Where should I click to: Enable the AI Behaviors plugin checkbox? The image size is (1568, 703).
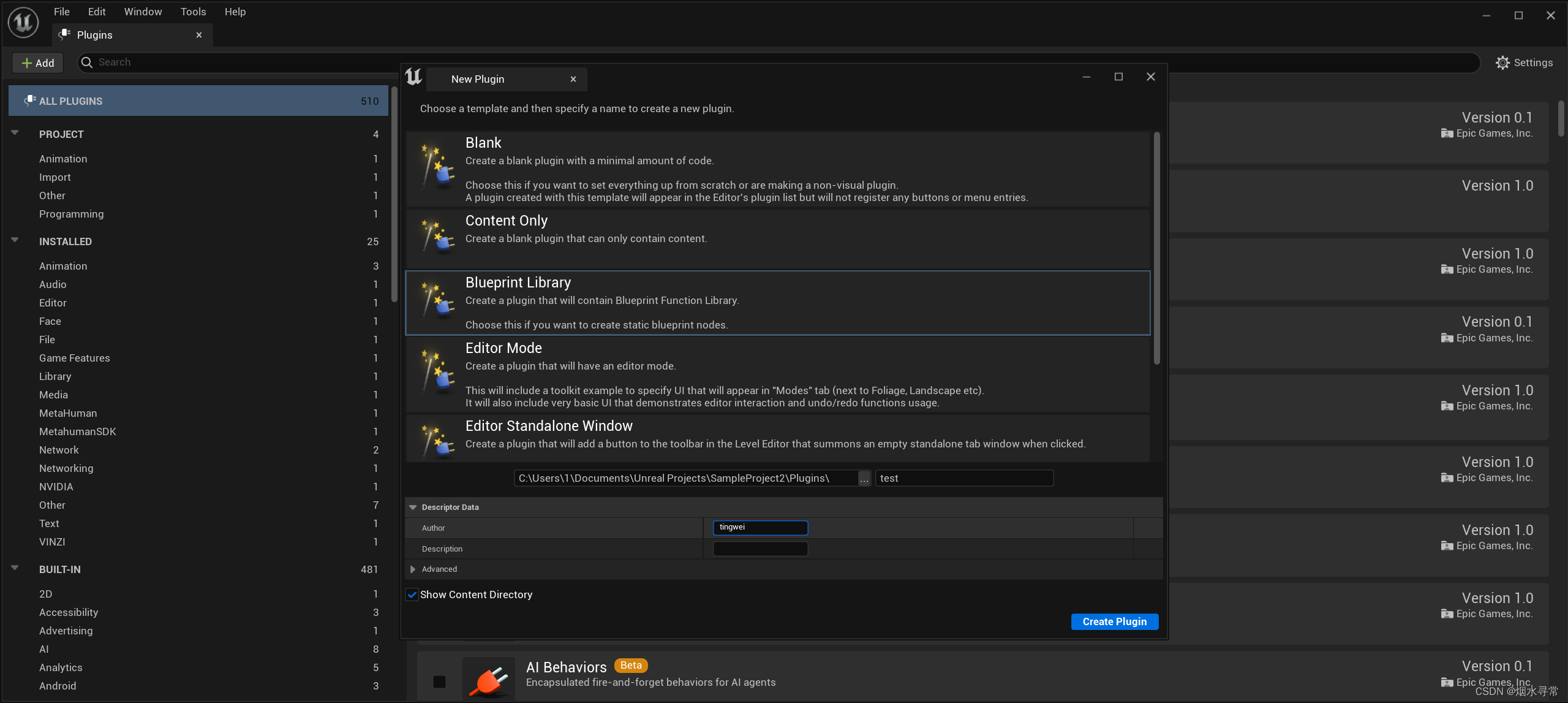tap(439, 682)
